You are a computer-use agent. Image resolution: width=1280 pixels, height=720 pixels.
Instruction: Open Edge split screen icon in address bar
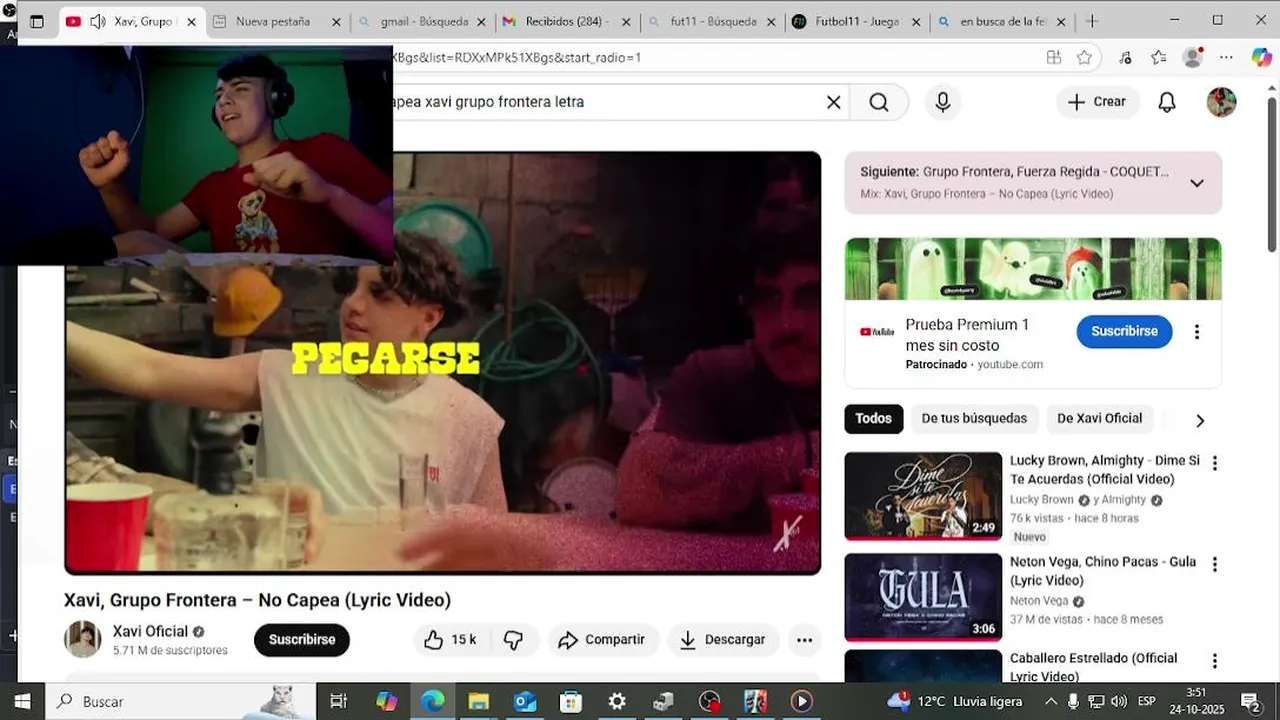coord(1053,58)
